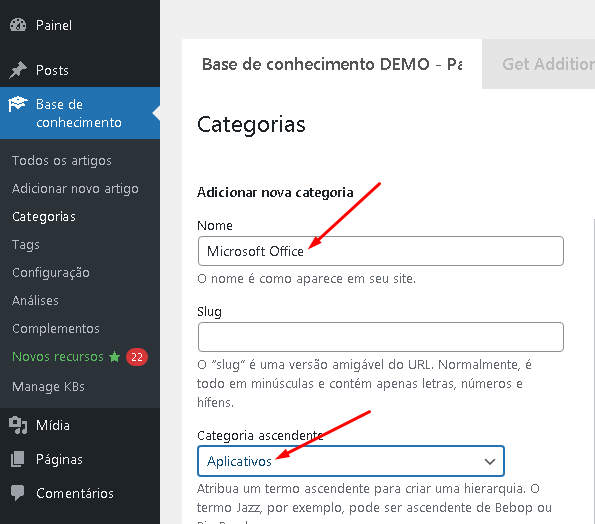Click the Posts pushpin icon

(x=18, y=70)
